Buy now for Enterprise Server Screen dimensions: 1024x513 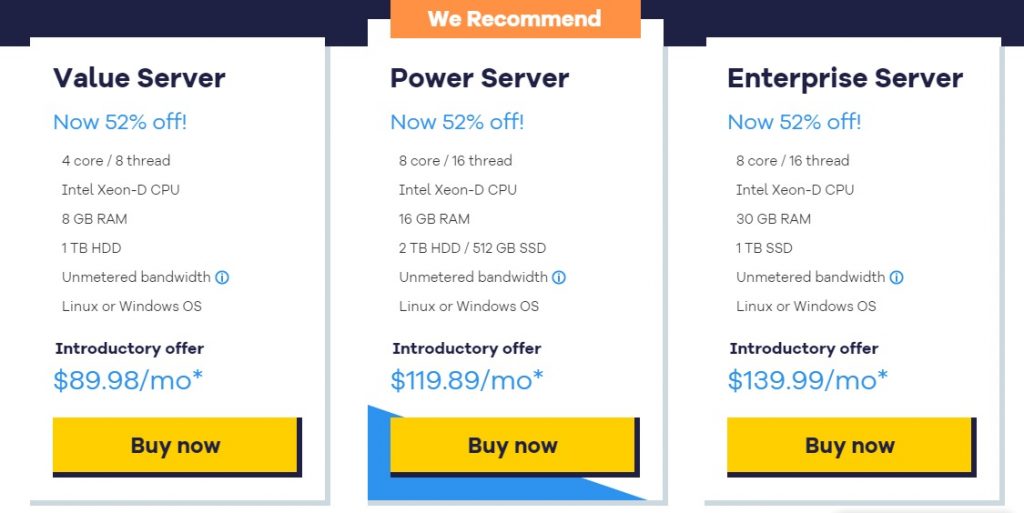[x=850, y=445]
